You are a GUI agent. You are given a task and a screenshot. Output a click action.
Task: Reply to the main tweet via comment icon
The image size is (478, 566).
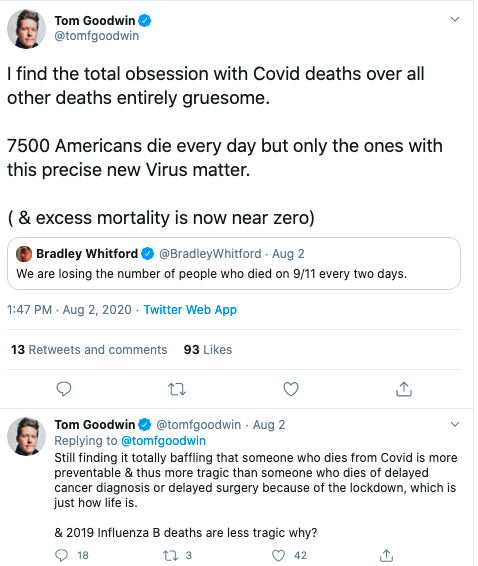pos(64,389)
